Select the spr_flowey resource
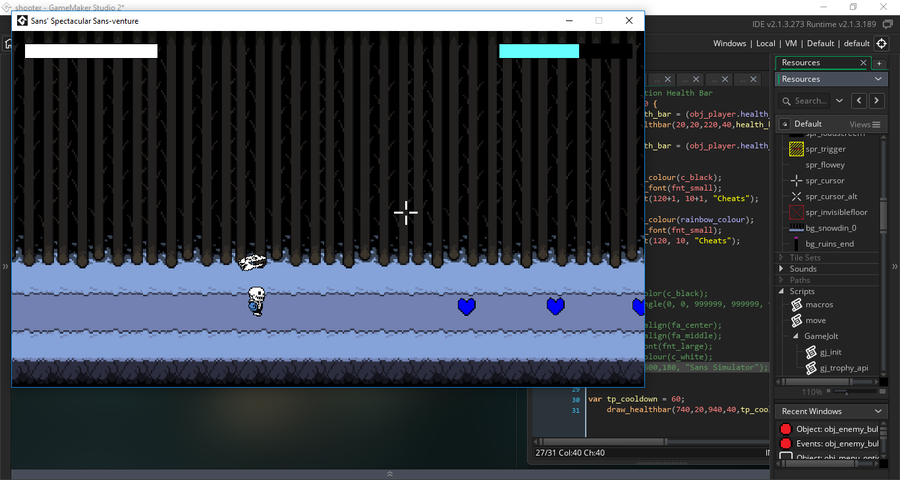The image size is (900, 480). (825, 165)
